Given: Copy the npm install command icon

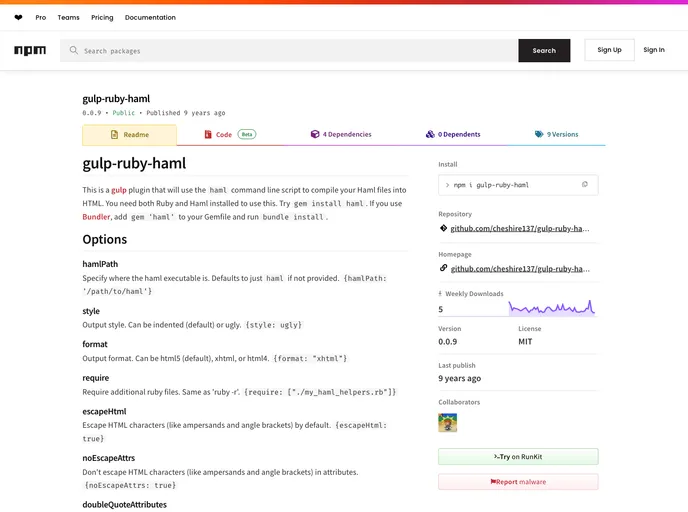Looking at the screenshot, I should pyautogui.click(x=584, y=185).
